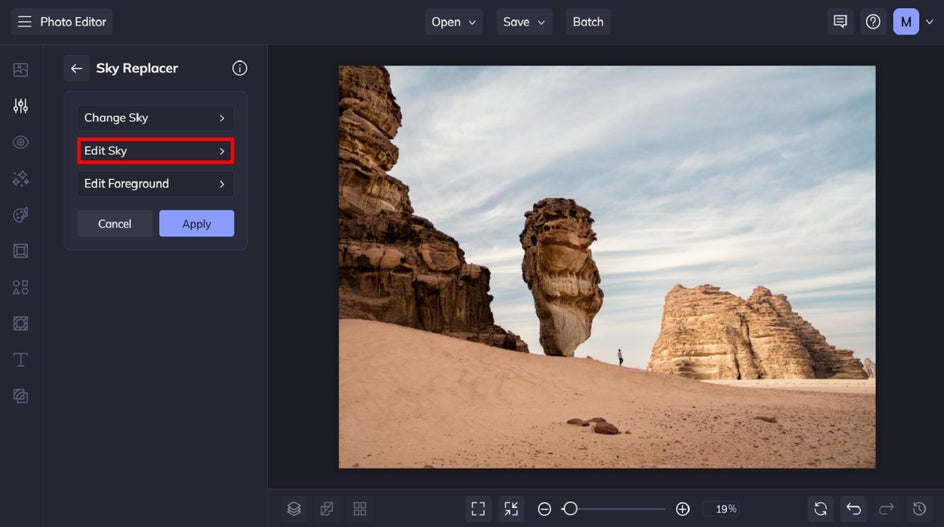This screenshot has width=944, height=527.
Task: Select the Artsy palette icon
Action: tap(20, 215)
